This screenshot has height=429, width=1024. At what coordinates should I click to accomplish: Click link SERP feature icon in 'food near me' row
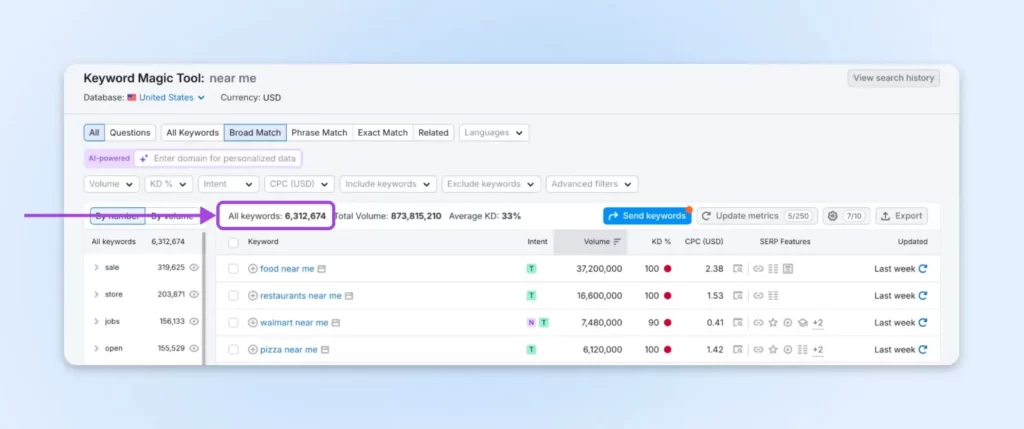(x=758, y=268)
